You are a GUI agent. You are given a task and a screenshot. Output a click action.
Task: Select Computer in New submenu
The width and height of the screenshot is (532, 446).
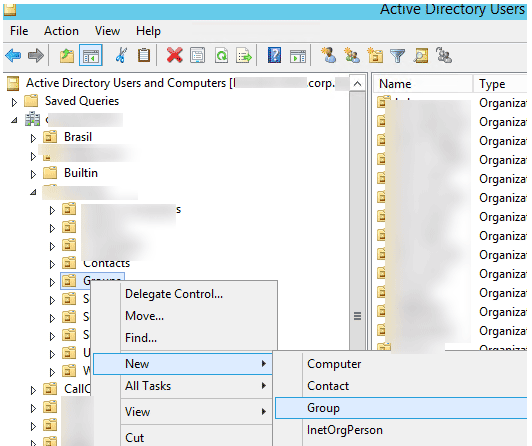(402, 364)
